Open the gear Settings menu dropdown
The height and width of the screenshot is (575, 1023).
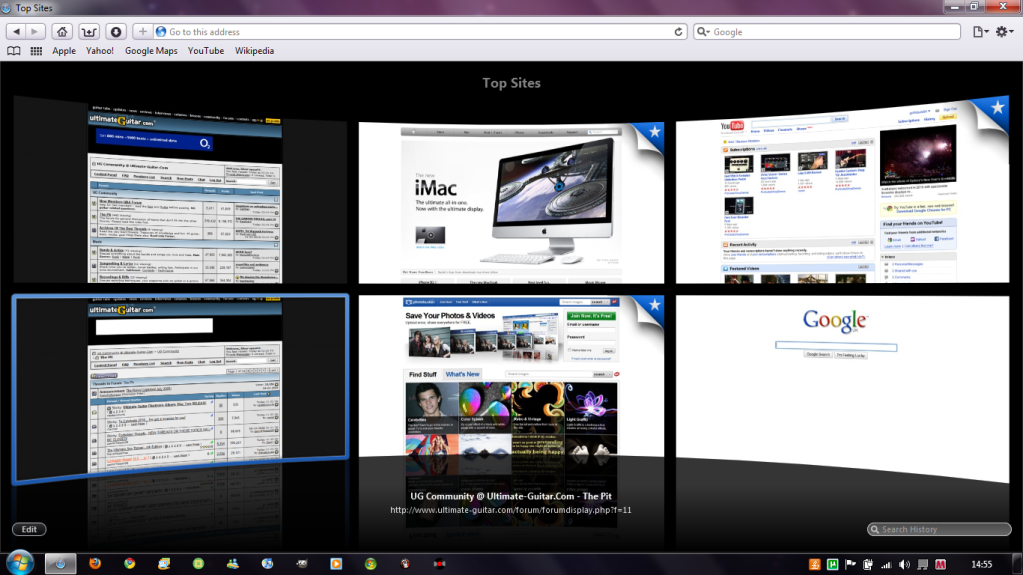coord(1004,31)
